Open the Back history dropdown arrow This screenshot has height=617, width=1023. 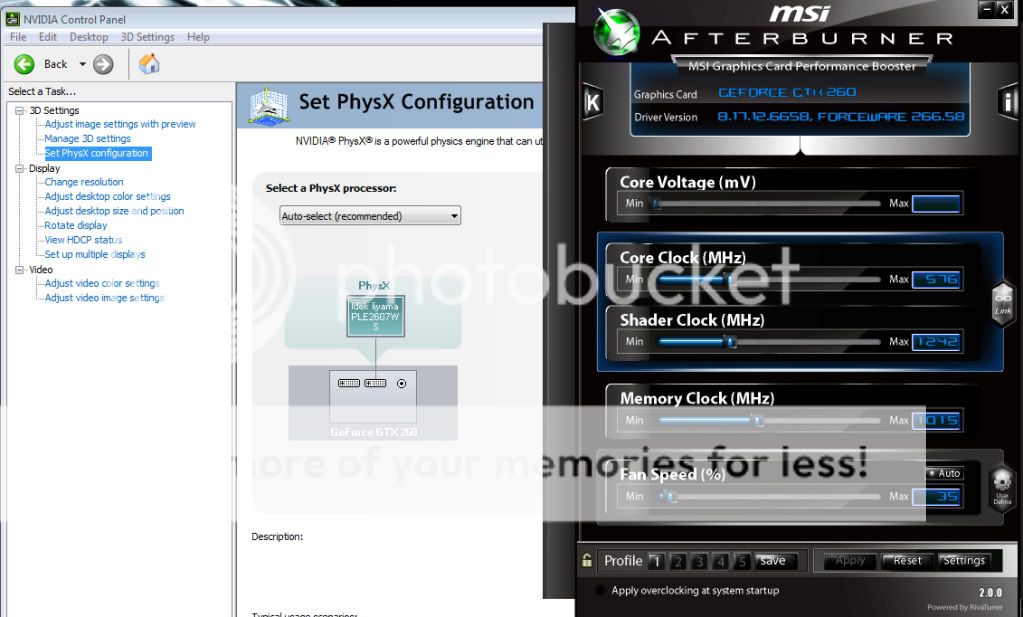point(82,64)
